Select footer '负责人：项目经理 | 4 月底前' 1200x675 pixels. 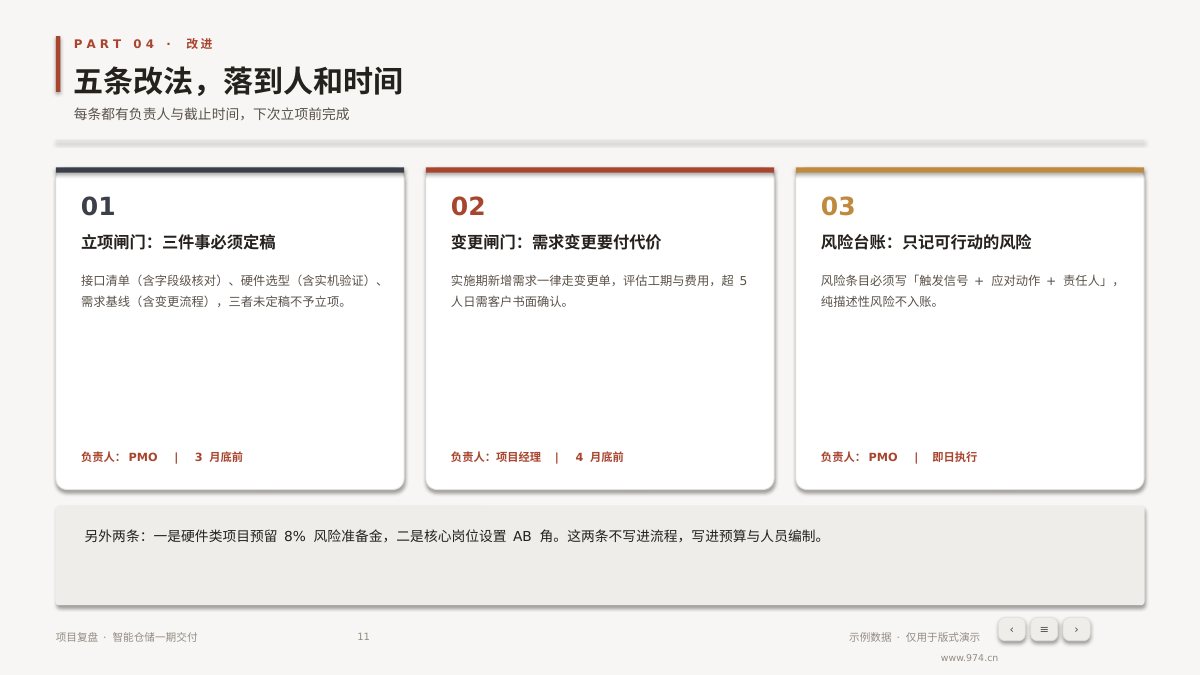point(537,457)
